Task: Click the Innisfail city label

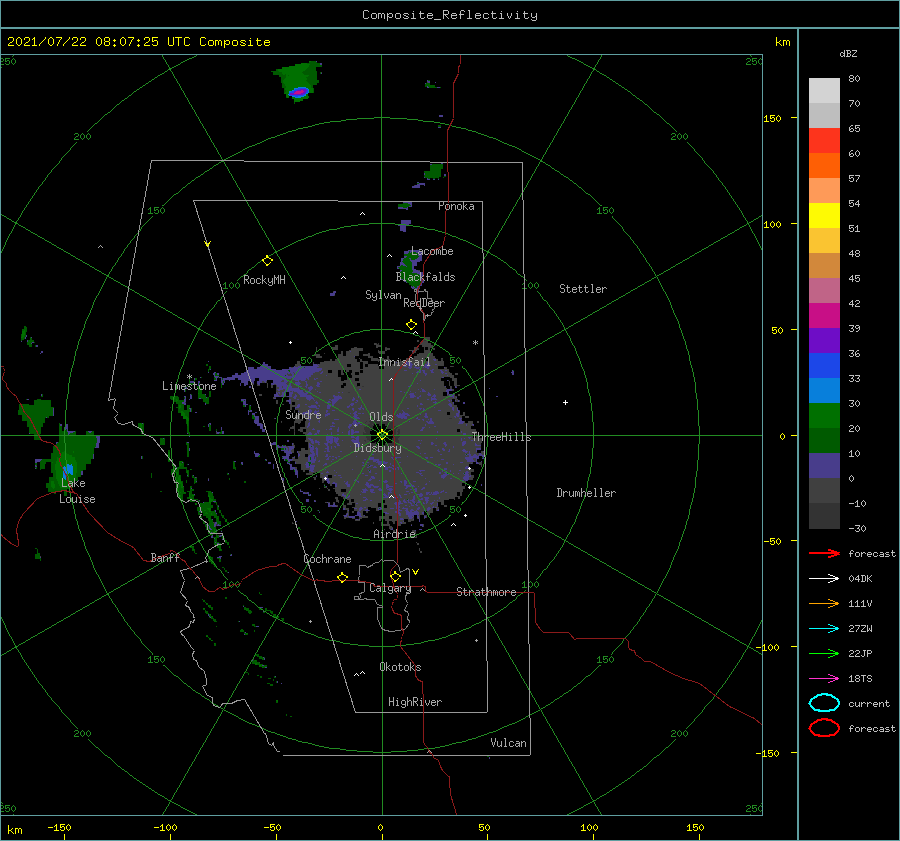Action: pos(404,362)
